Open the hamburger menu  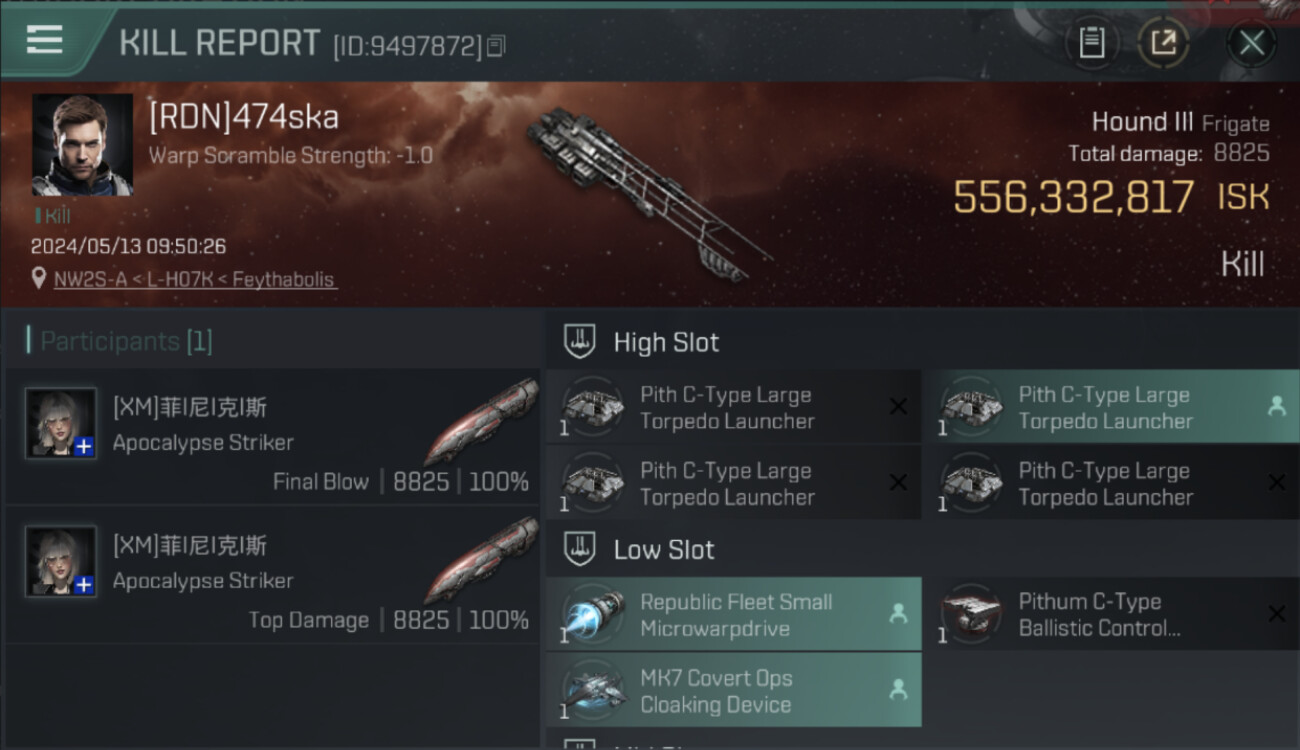pos(44,40)
